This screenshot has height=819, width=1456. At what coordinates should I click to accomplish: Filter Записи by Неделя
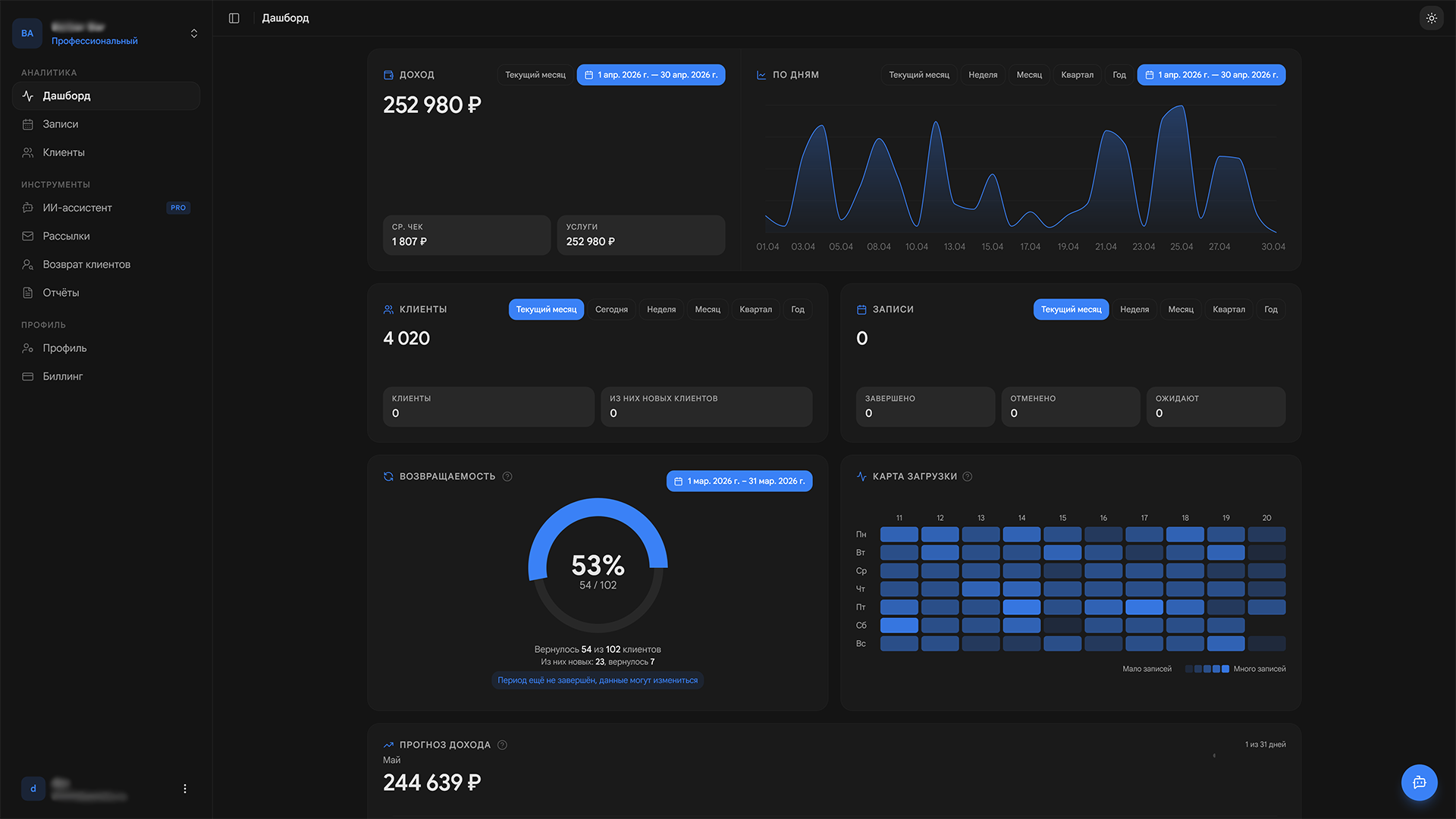coord(1134,309)
